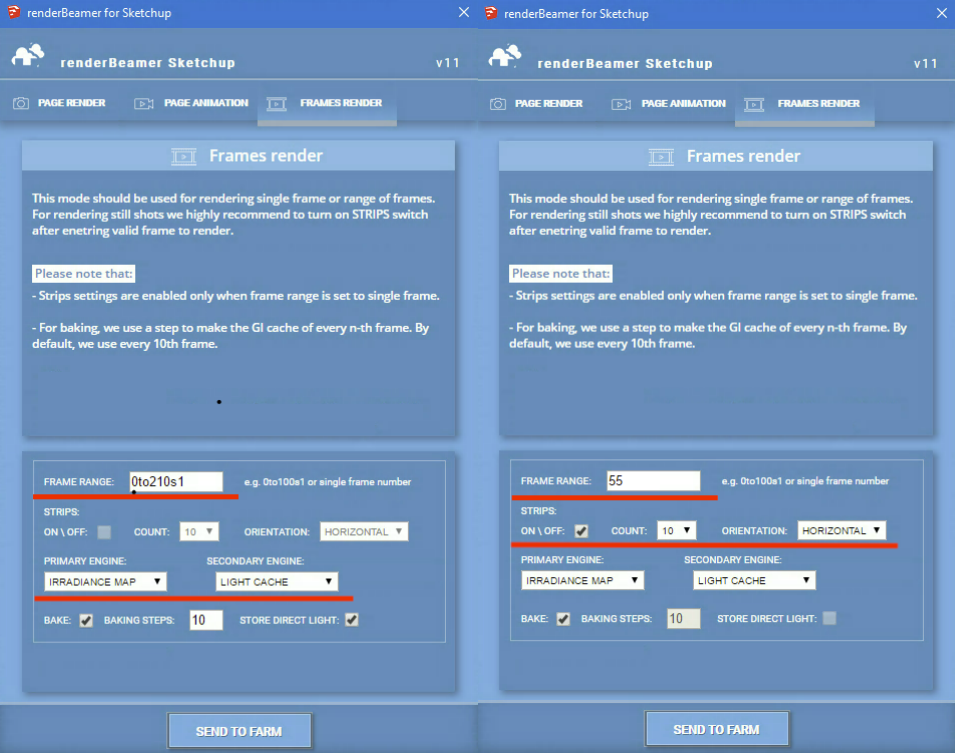Screen dimensions: 956x753
Task: Open Primary Engine dropdown in right window
Action: 582,580
